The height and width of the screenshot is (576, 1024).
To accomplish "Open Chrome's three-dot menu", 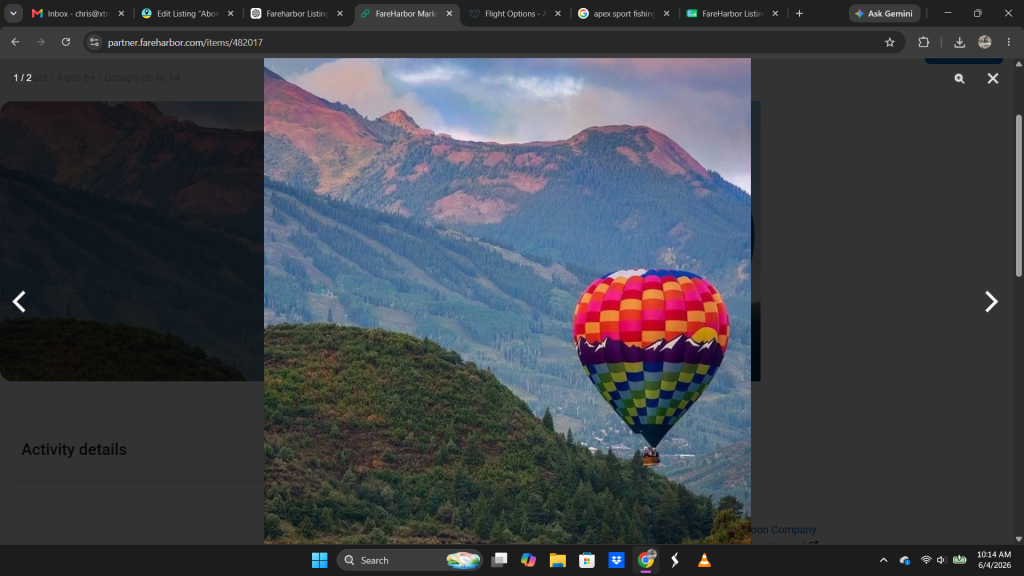I will click(1009, 42).
